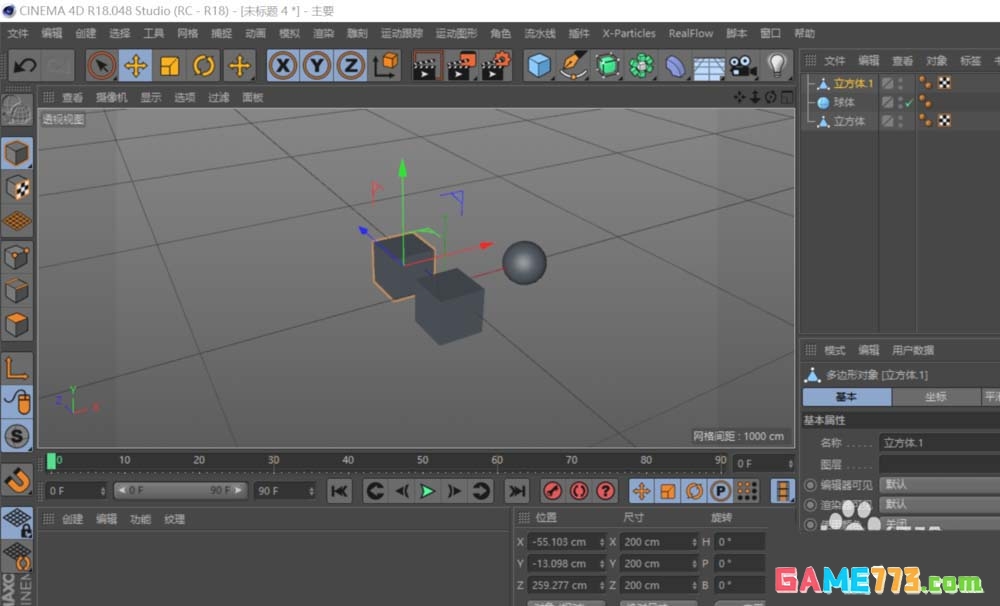Toggle the X axis lock
1000x606 pixels.
coord(284,67)
